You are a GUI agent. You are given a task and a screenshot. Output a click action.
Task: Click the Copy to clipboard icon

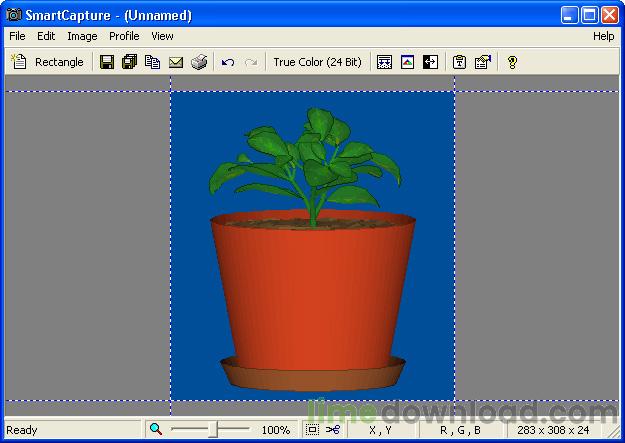tap(152, 62)
